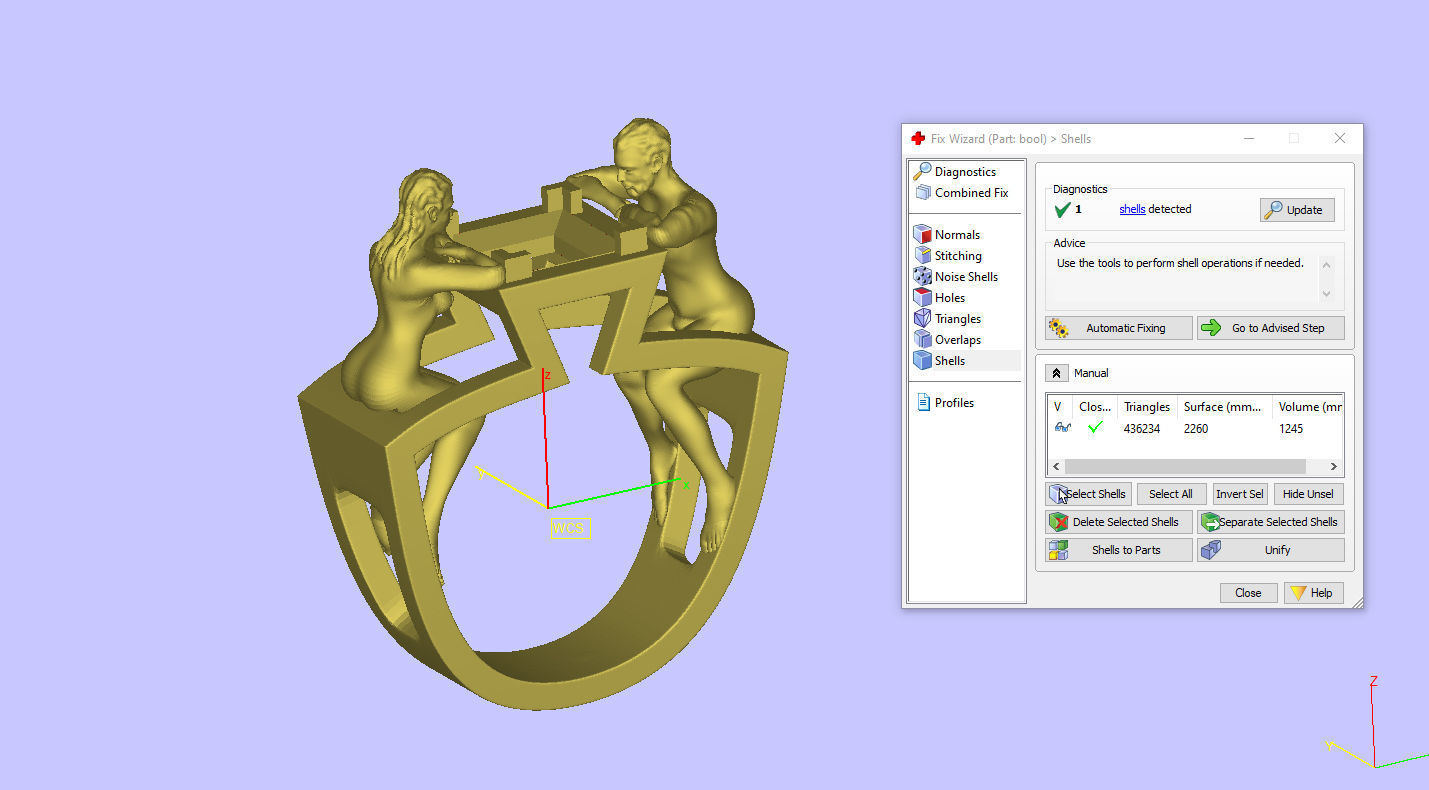Click Go to Advised Step
1429x790 pixels.
[x=1271, y=328]
